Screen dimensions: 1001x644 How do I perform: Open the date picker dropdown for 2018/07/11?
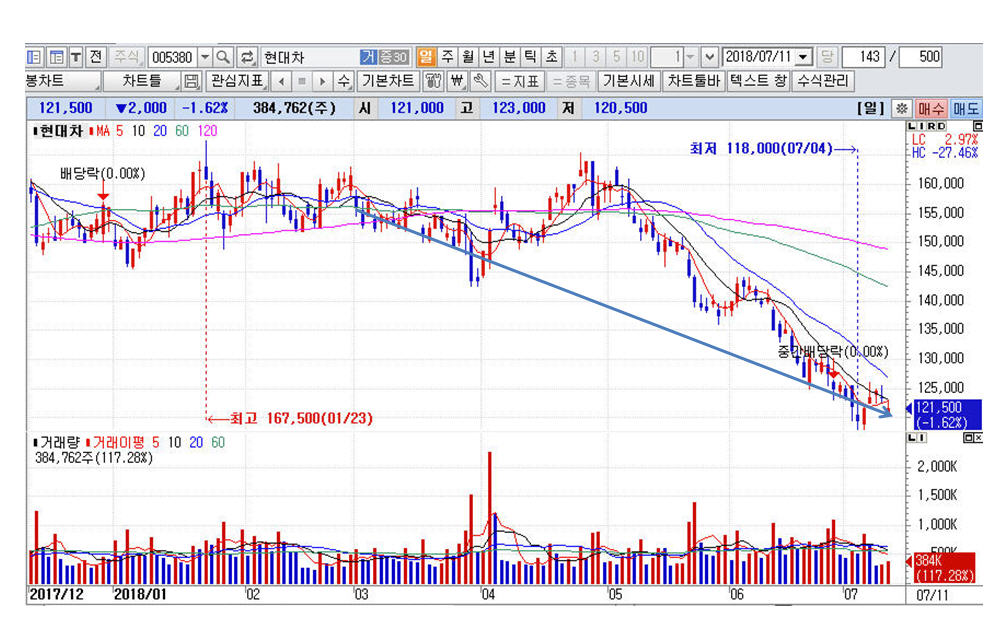(x=804, y=57)
